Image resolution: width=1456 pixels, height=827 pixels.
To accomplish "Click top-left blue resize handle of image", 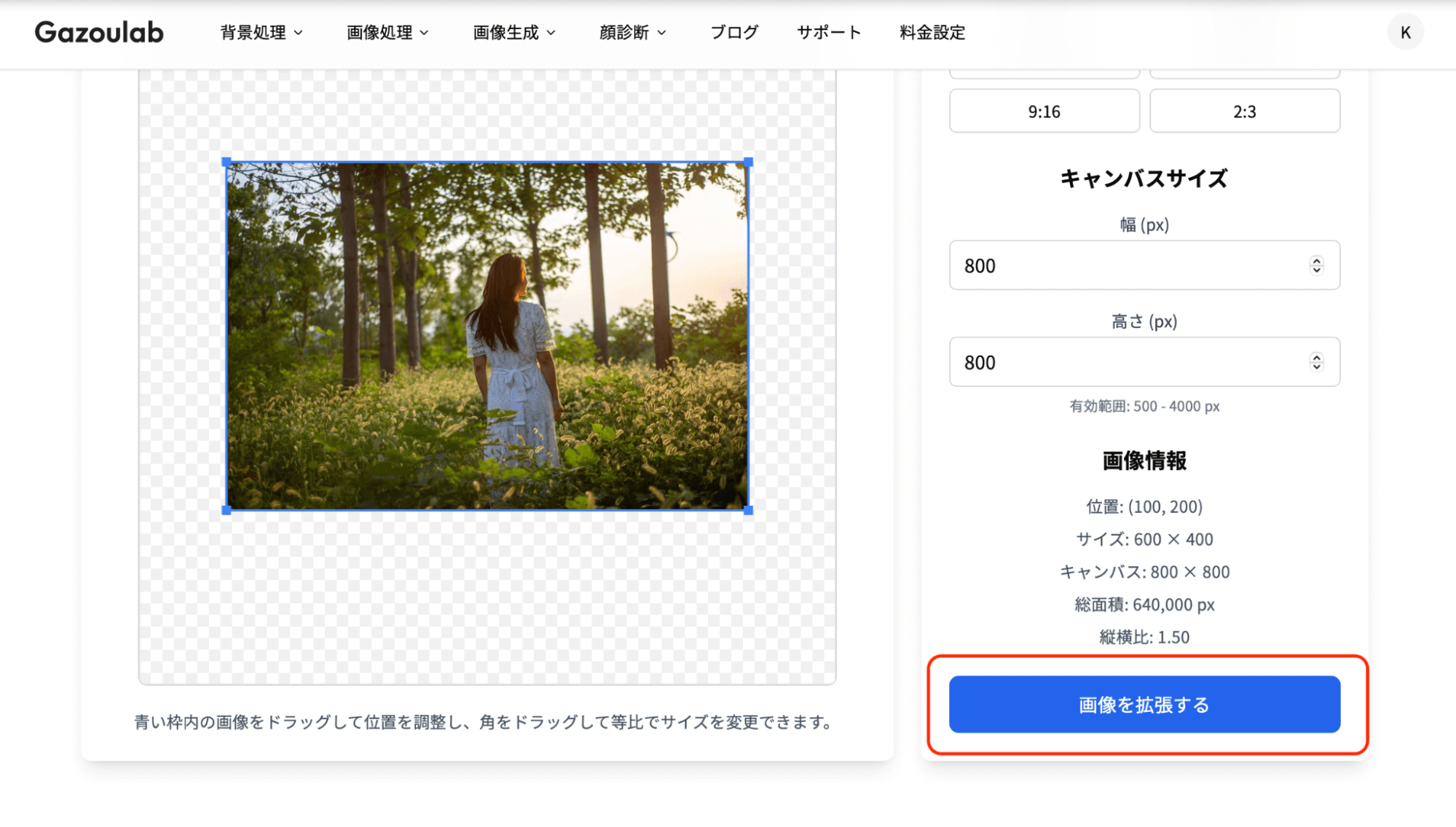I will 227,162.
